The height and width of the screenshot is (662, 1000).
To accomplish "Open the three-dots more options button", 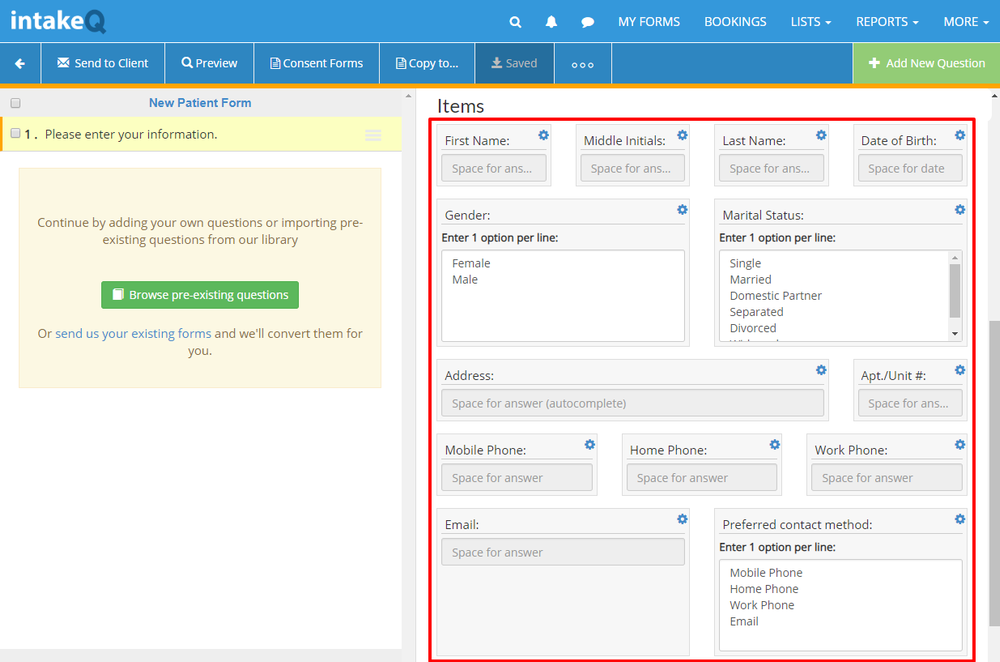I will pos(582,64).
